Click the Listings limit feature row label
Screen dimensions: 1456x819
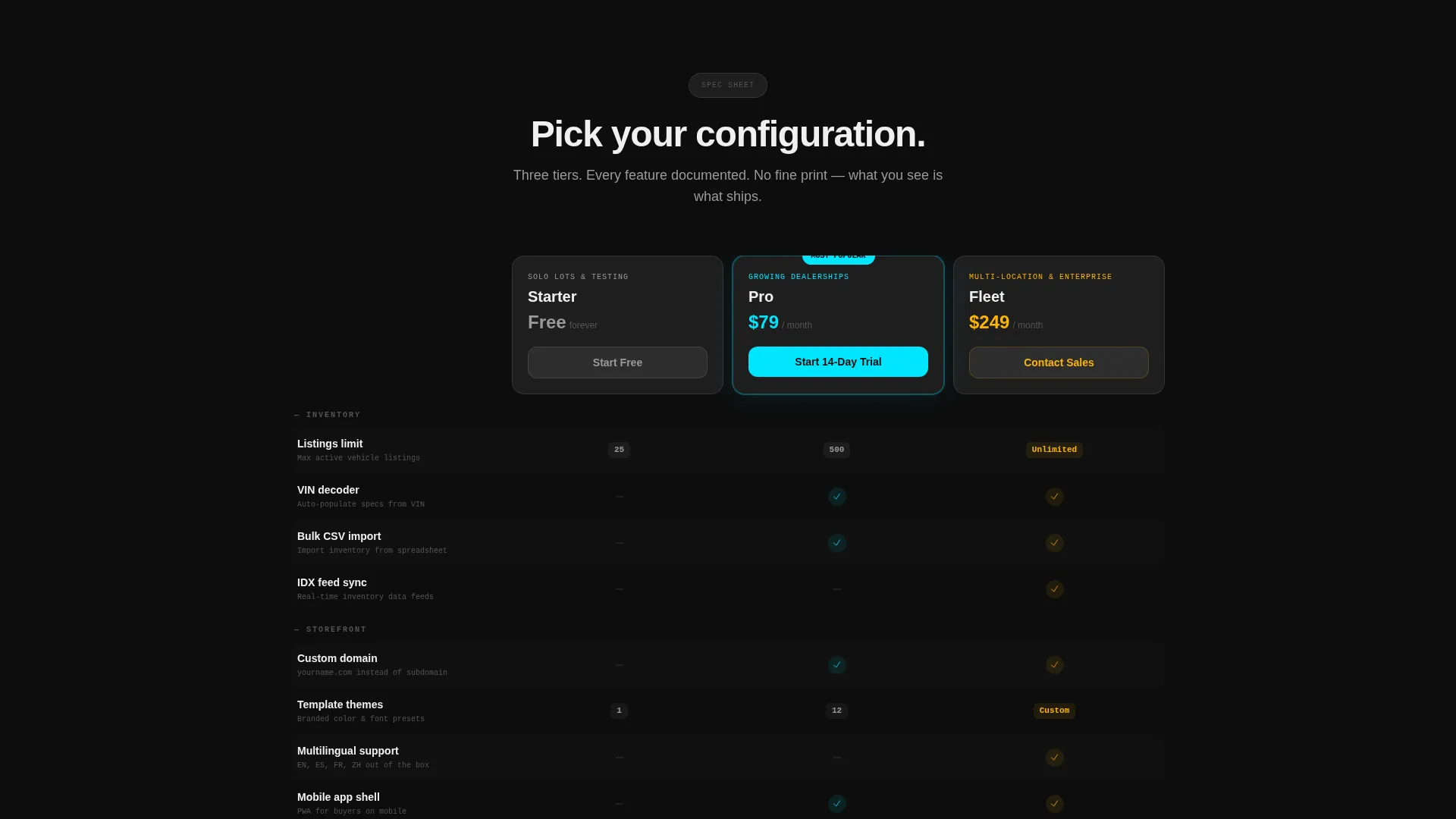[330, 444]
